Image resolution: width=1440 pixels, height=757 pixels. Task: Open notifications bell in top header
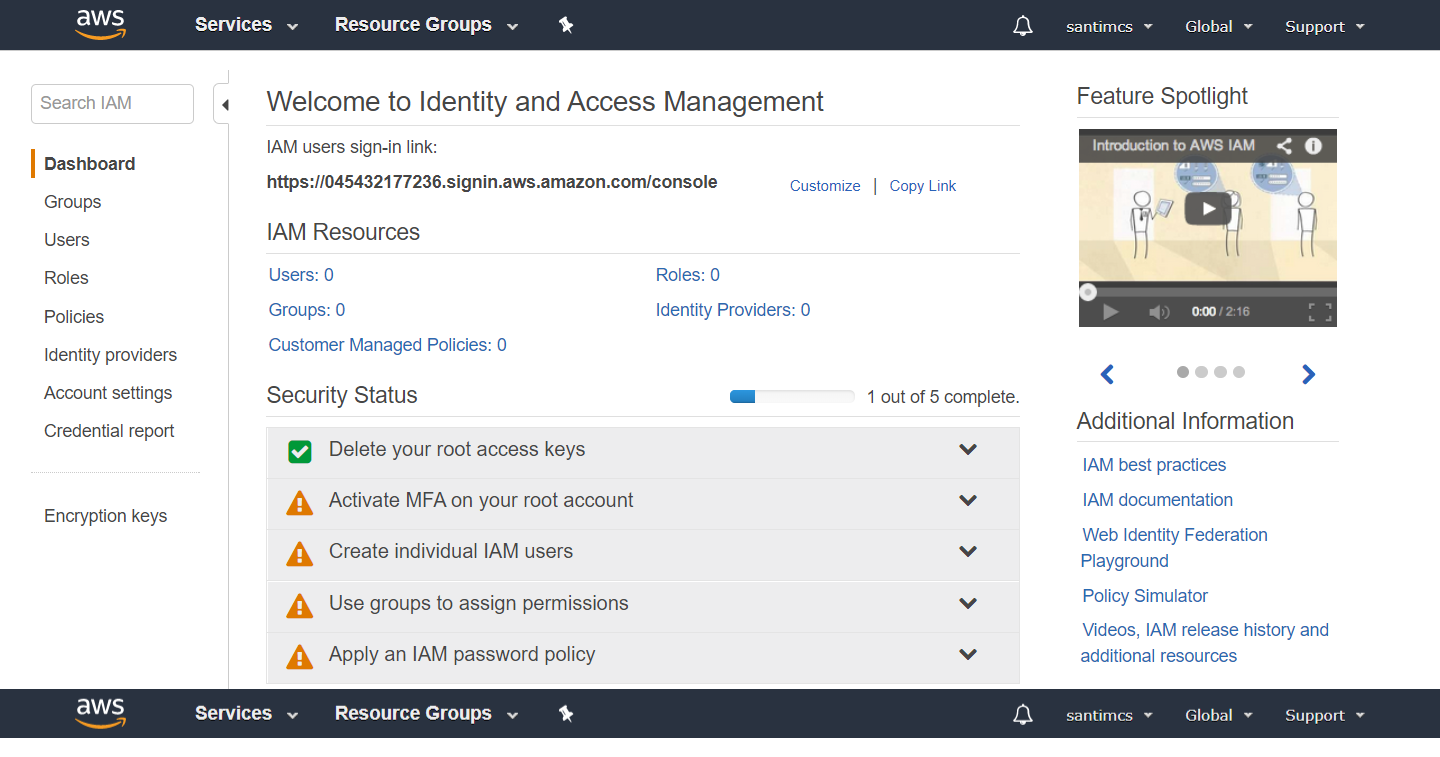click(x=1023, y=26)
